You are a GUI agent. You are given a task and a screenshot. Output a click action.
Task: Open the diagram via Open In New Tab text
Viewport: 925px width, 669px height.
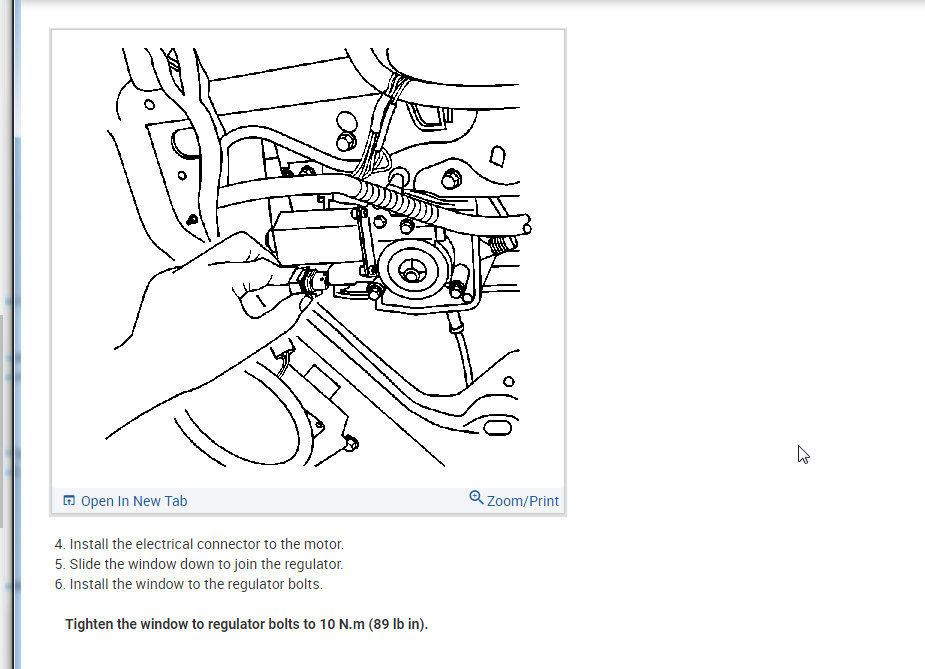tap(134, 501)
